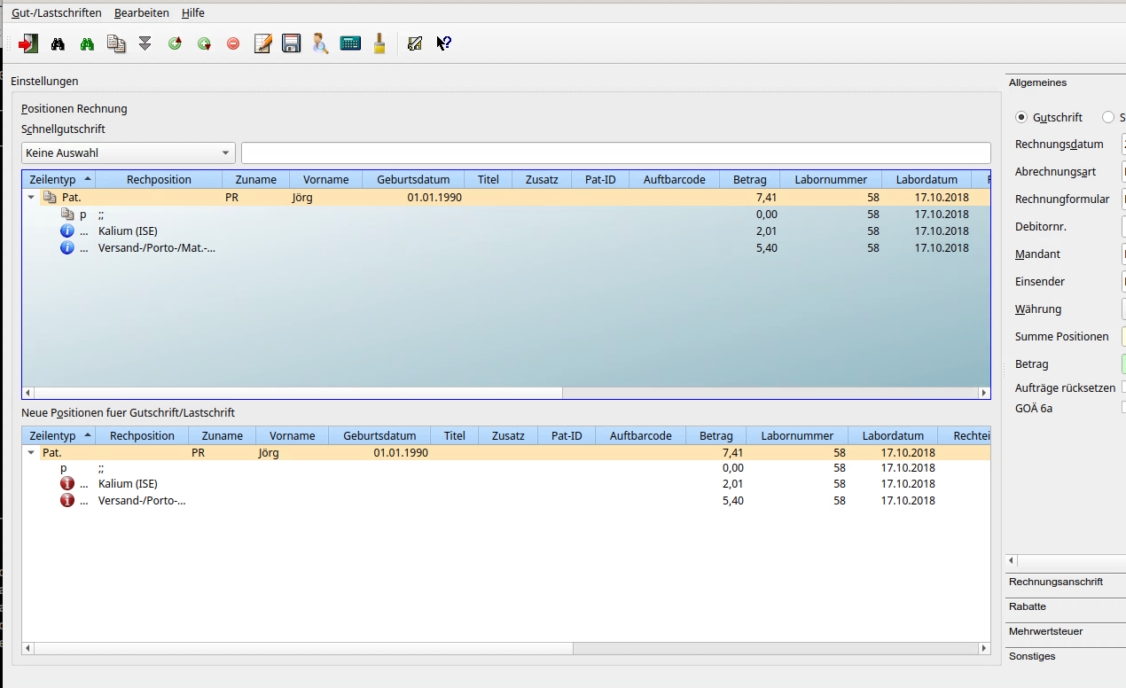Click the calculator icon in toolbar
This screenshot has width=1126, height=688.
tap(350, 44)
